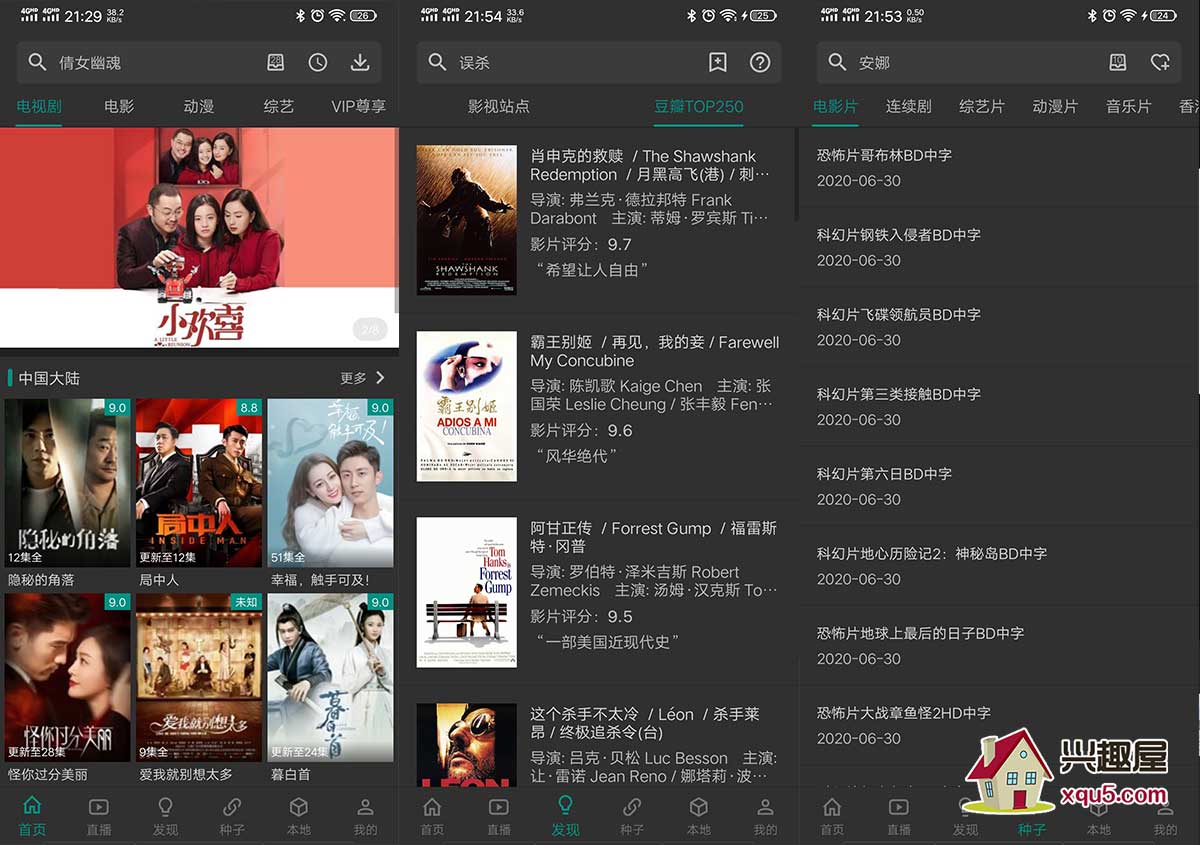Open the 暮白首 drama poster
The width and height of the screenshot is (1200, 845).
click(x=330, y=678)
